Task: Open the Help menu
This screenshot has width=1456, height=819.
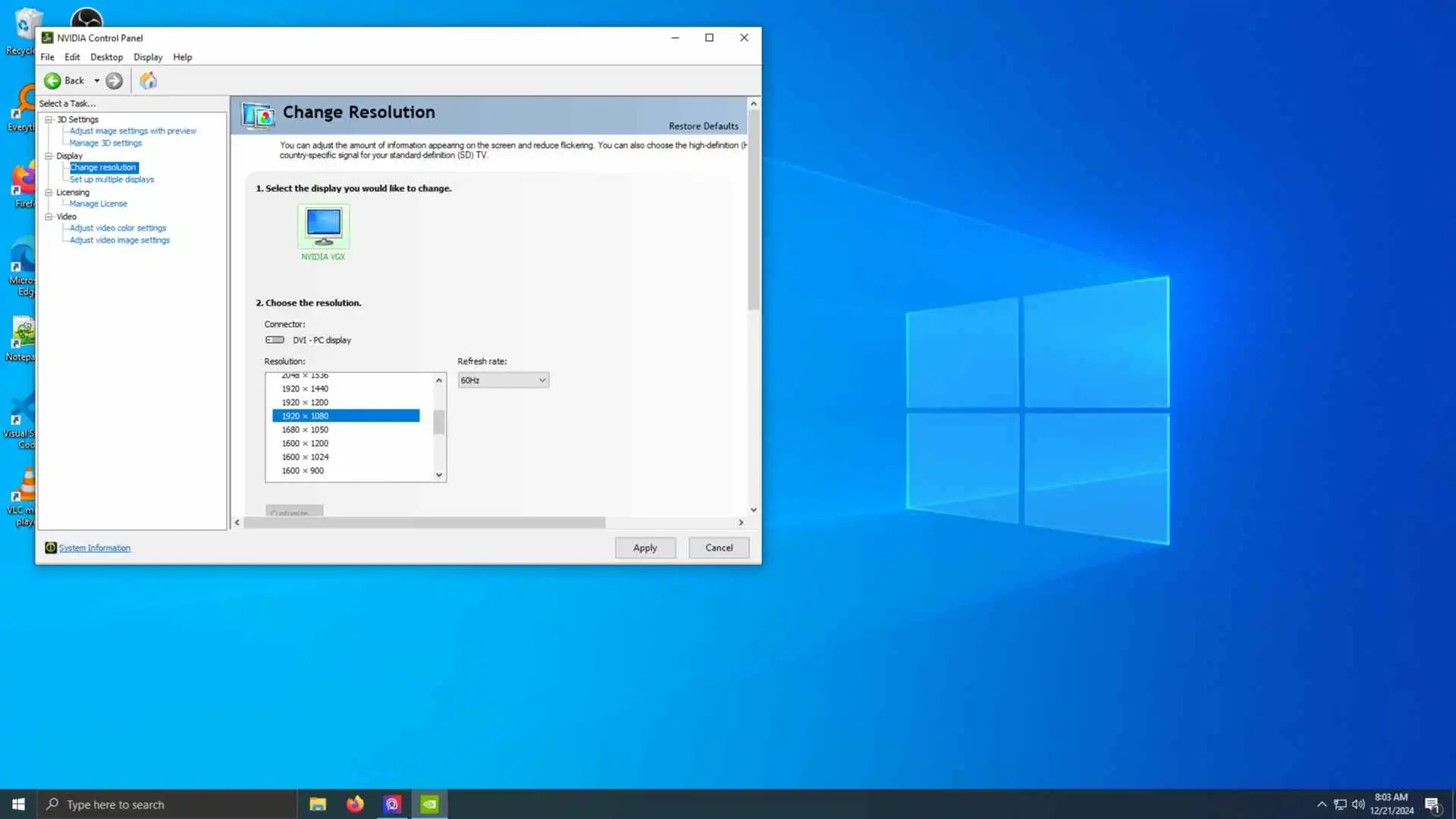Action: [x=182, y=57]
